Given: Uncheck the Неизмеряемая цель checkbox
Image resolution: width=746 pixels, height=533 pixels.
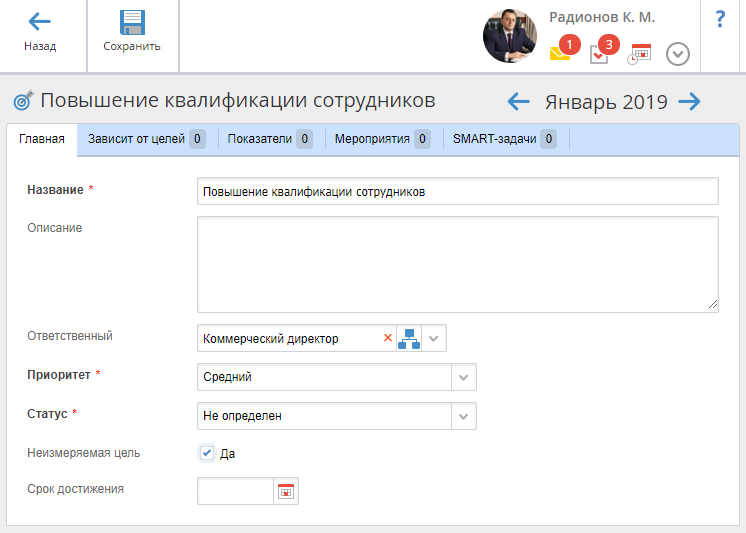Looking at the screenshot, I should point(207,453).
